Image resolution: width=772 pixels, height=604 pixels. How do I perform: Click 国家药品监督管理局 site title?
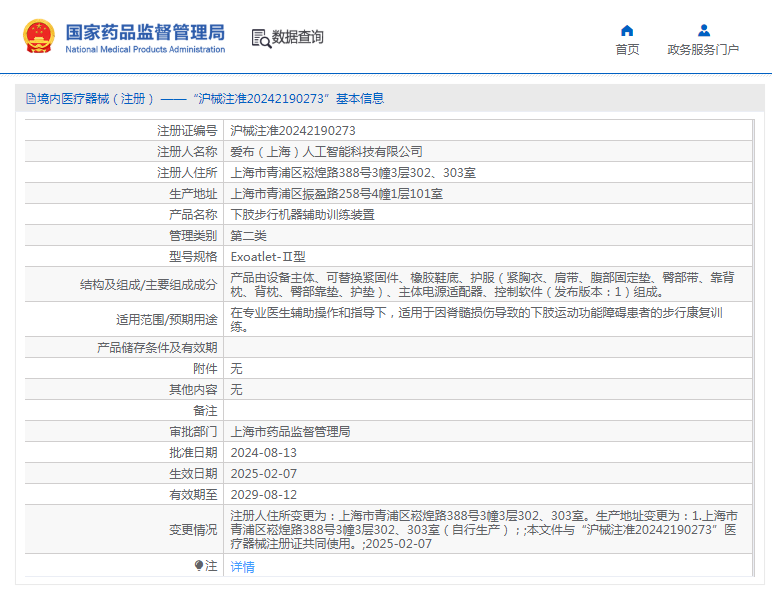tap(145, 32)
